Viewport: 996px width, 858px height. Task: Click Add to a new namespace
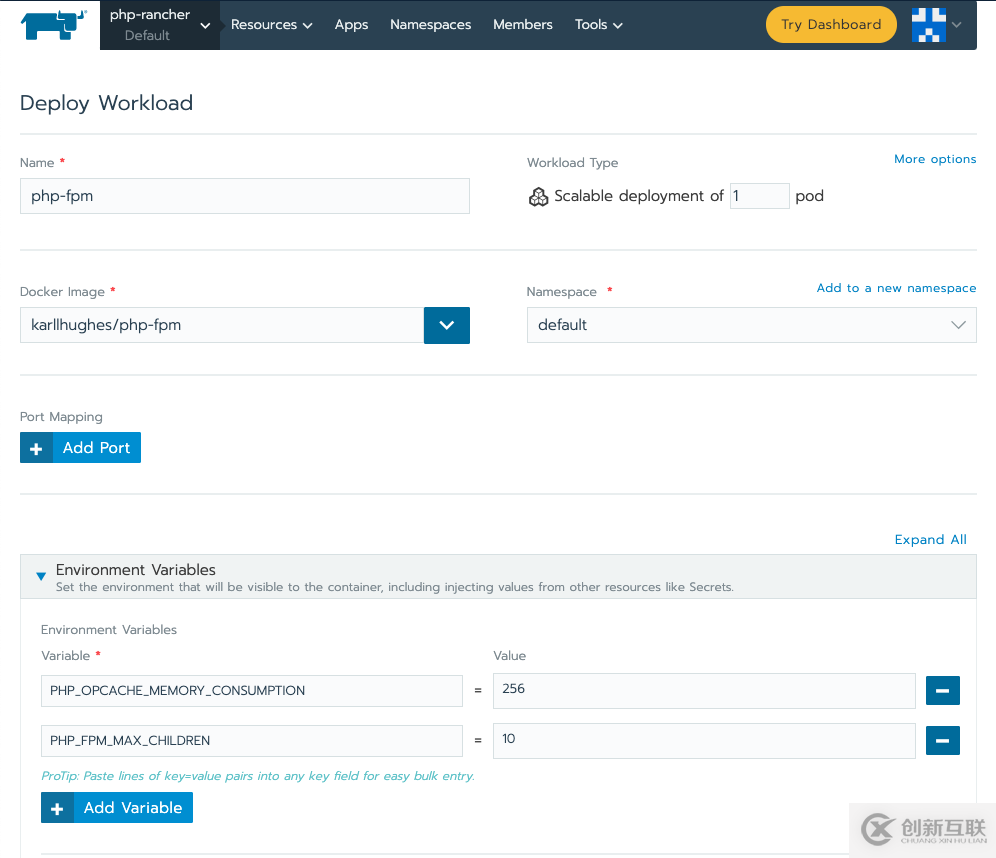(896, 288)
